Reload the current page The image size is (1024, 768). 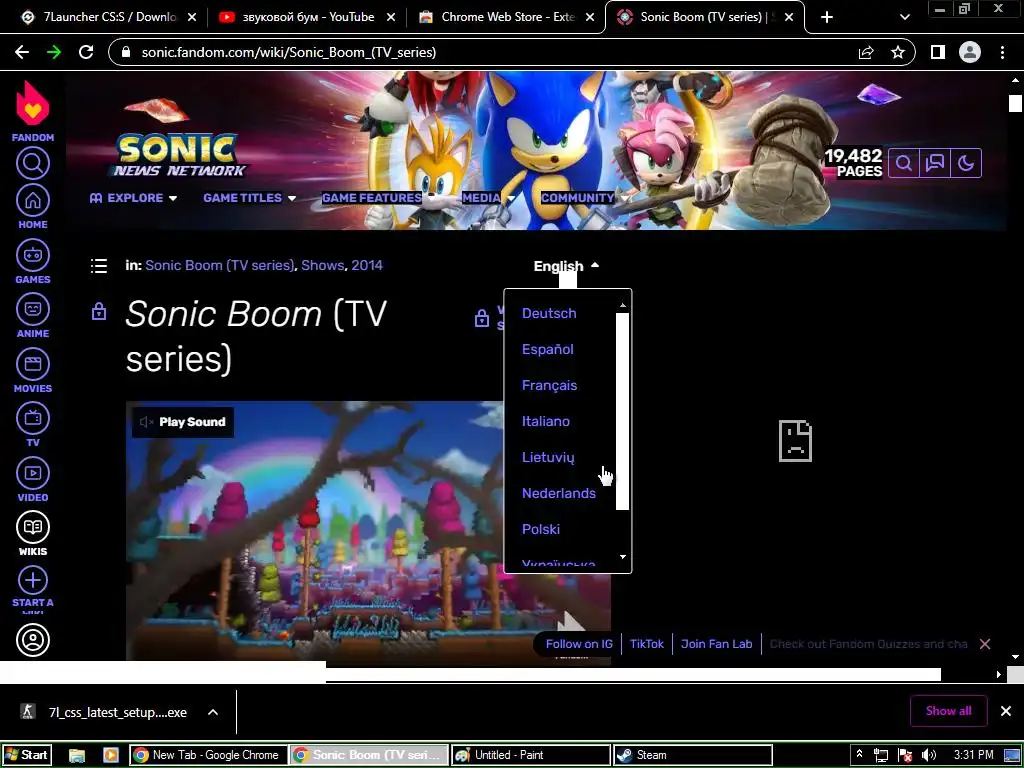86,52
